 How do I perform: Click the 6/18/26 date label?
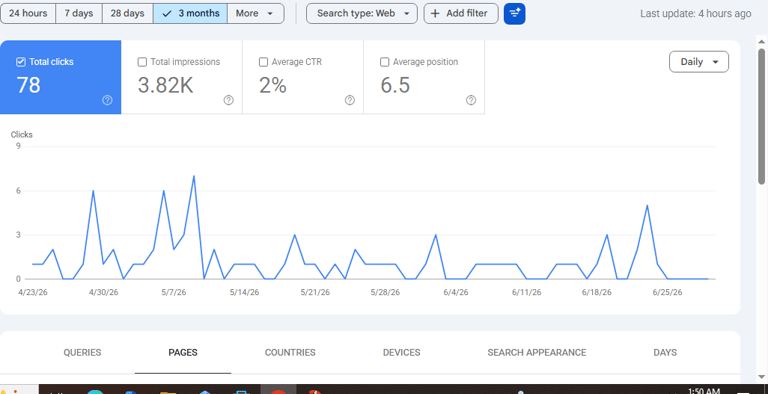coord(597,293)
